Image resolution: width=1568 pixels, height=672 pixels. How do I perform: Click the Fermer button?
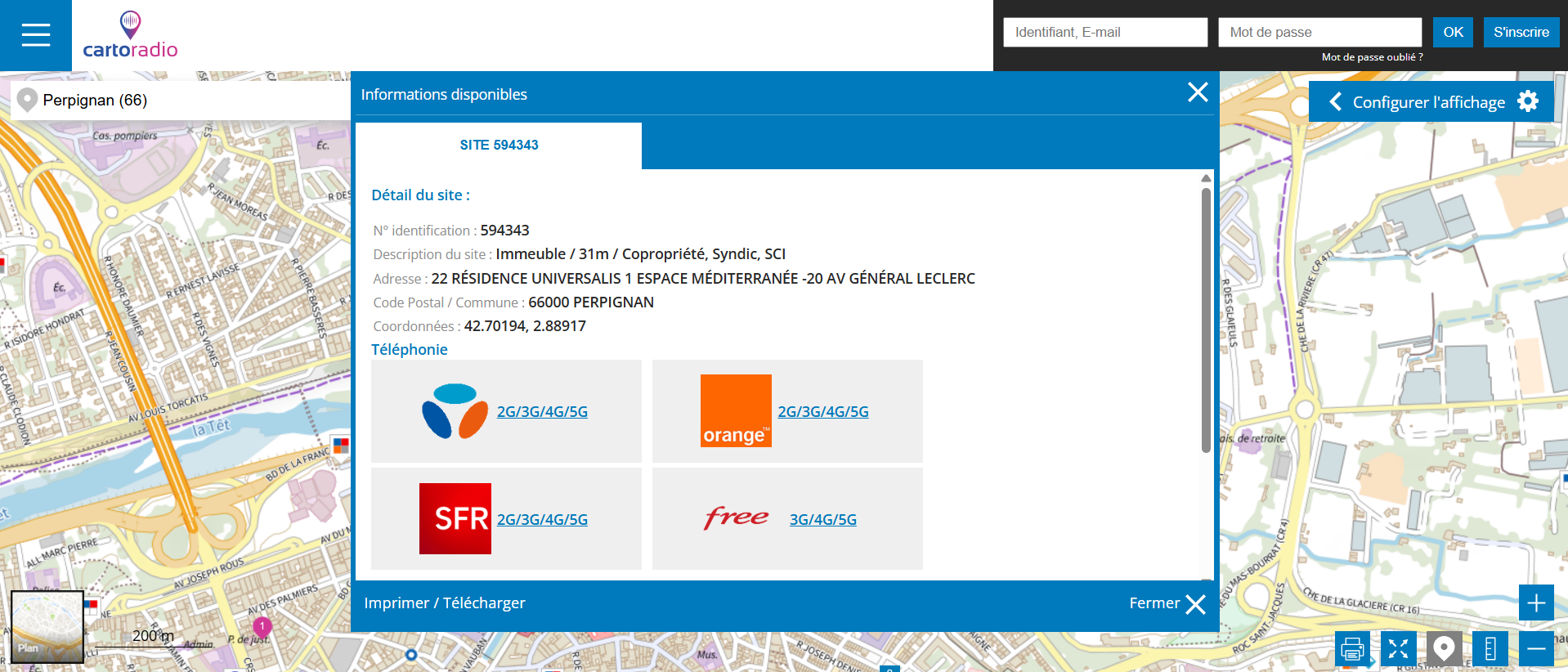pos(1167,603)
